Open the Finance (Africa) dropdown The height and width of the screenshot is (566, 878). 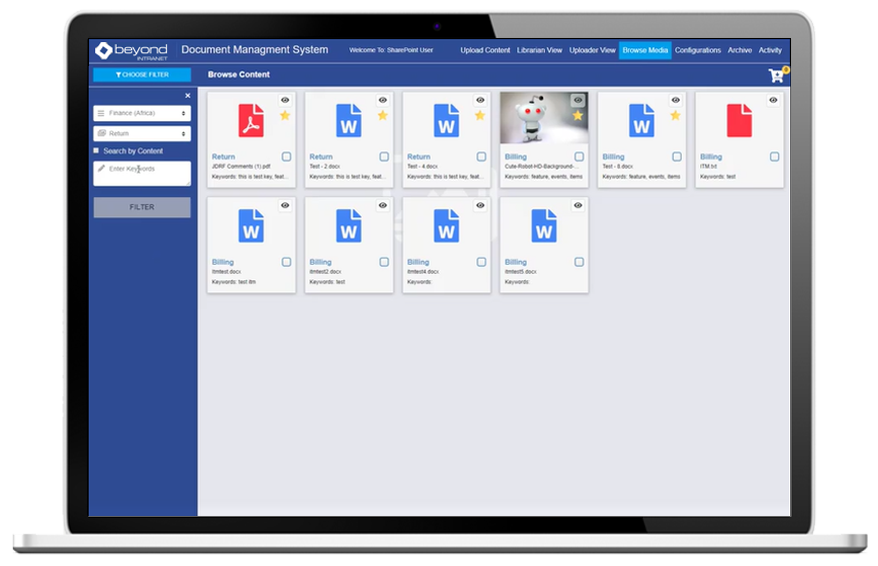[142, 113]
